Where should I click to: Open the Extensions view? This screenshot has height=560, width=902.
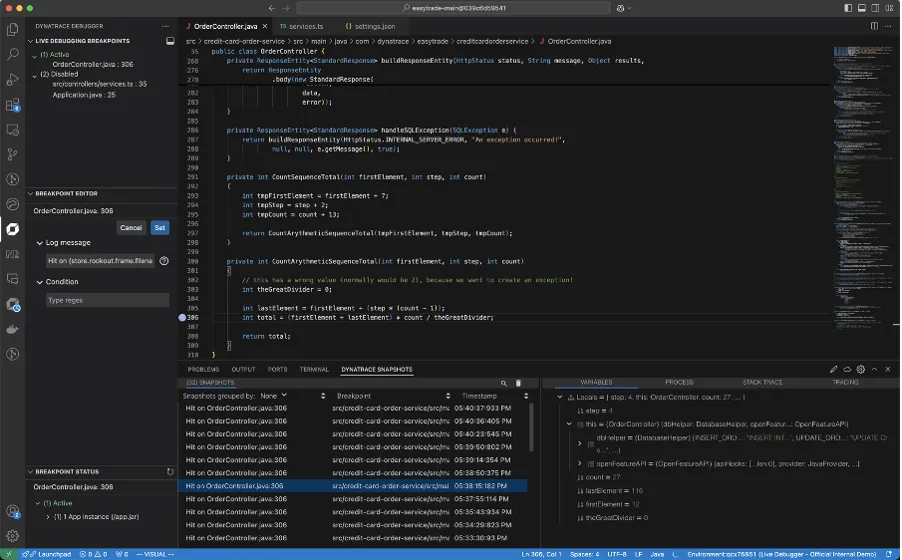click(x=12, y=105)
